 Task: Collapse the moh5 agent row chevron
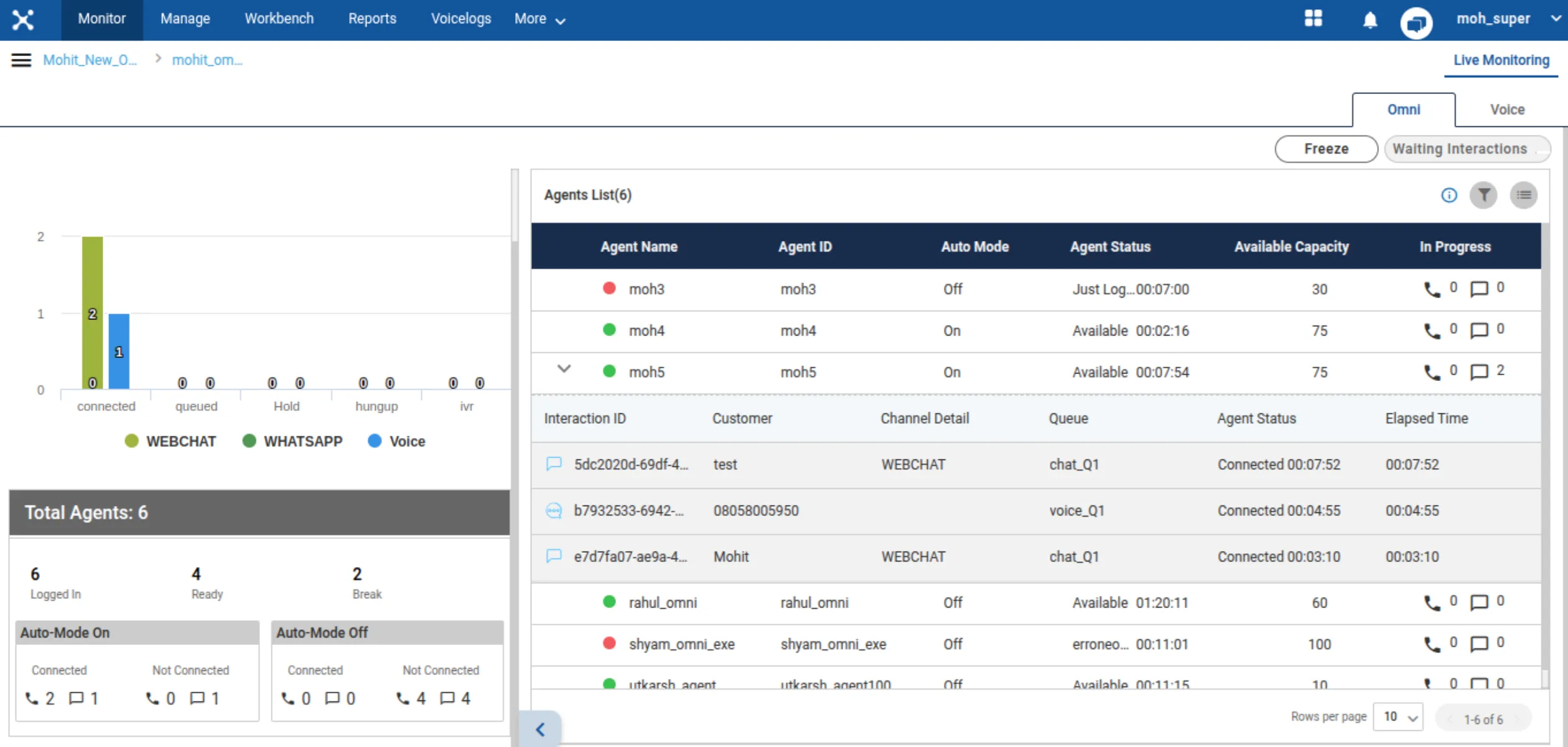pyautogui.click(x=564, y=369)
